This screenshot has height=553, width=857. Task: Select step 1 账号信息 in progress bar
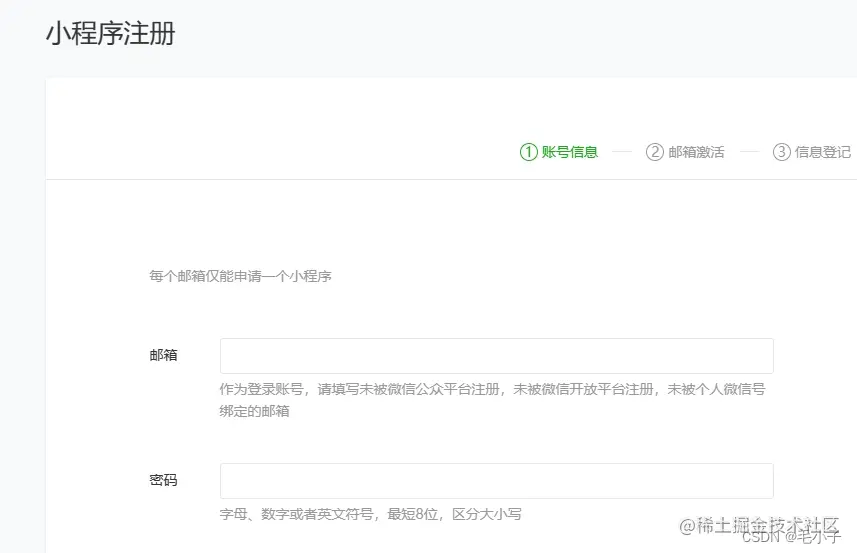coord(559,152)
